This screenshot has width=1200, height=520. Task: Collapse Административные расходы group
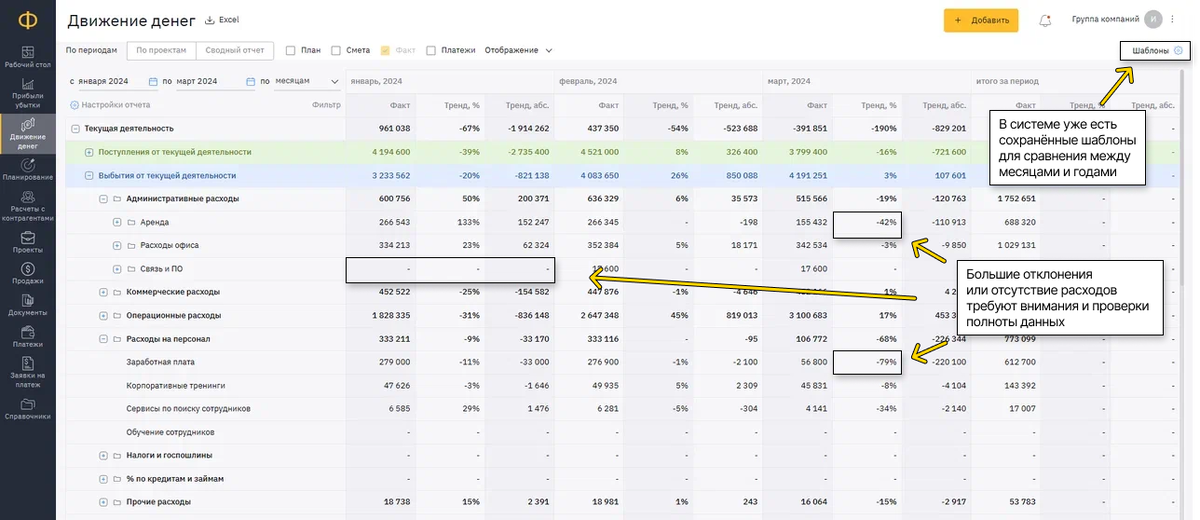103,199
